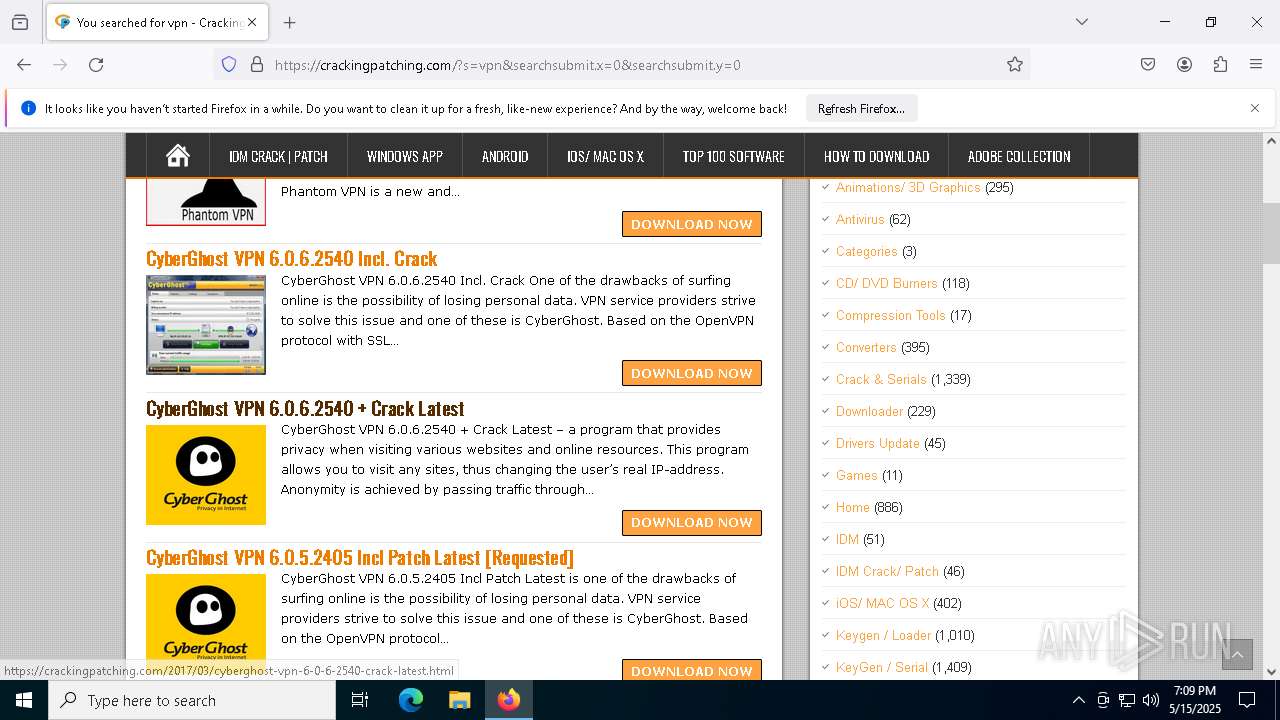Go to site home icon
The image size is (1280, 720).
pyautogui.click(x=178, y=156)
